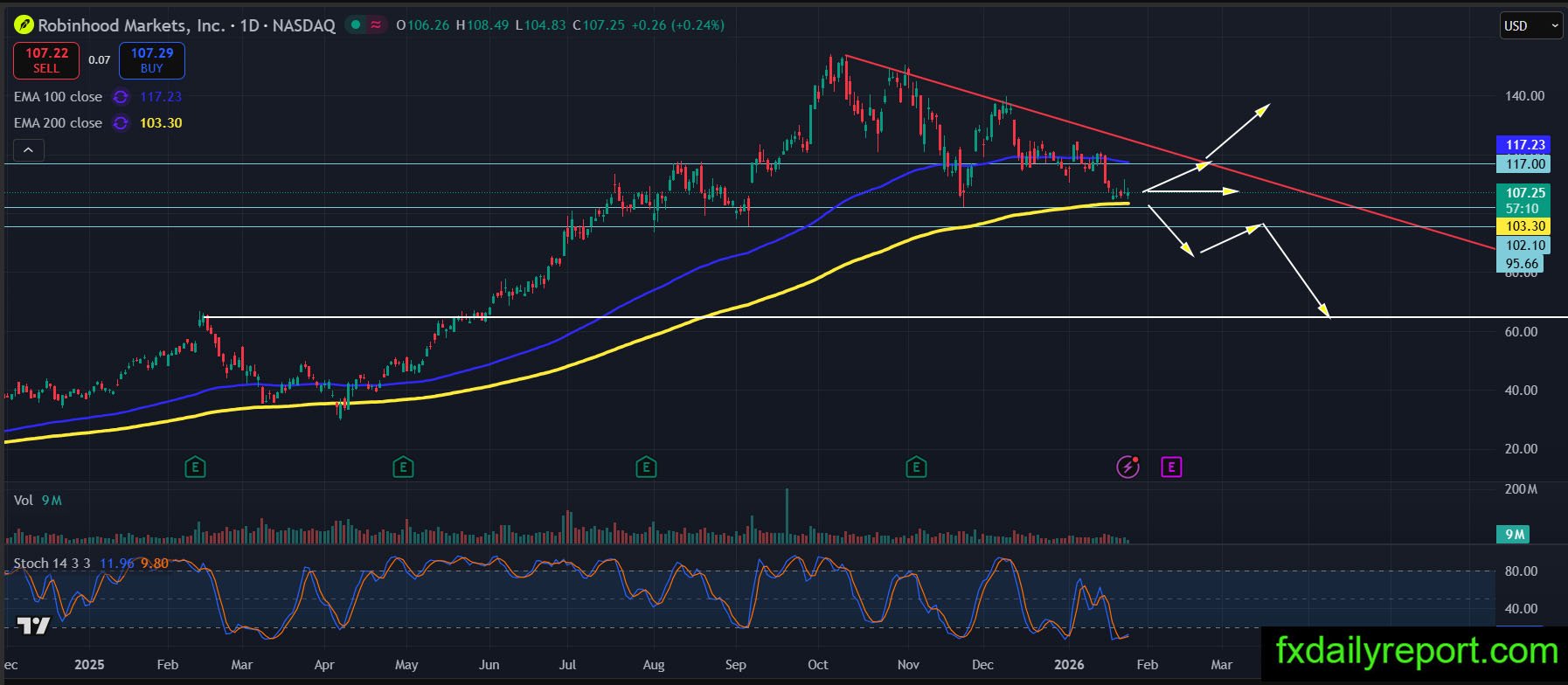
Task: Click the 102.10 price axis label
Action: [x=1525, y=246]
